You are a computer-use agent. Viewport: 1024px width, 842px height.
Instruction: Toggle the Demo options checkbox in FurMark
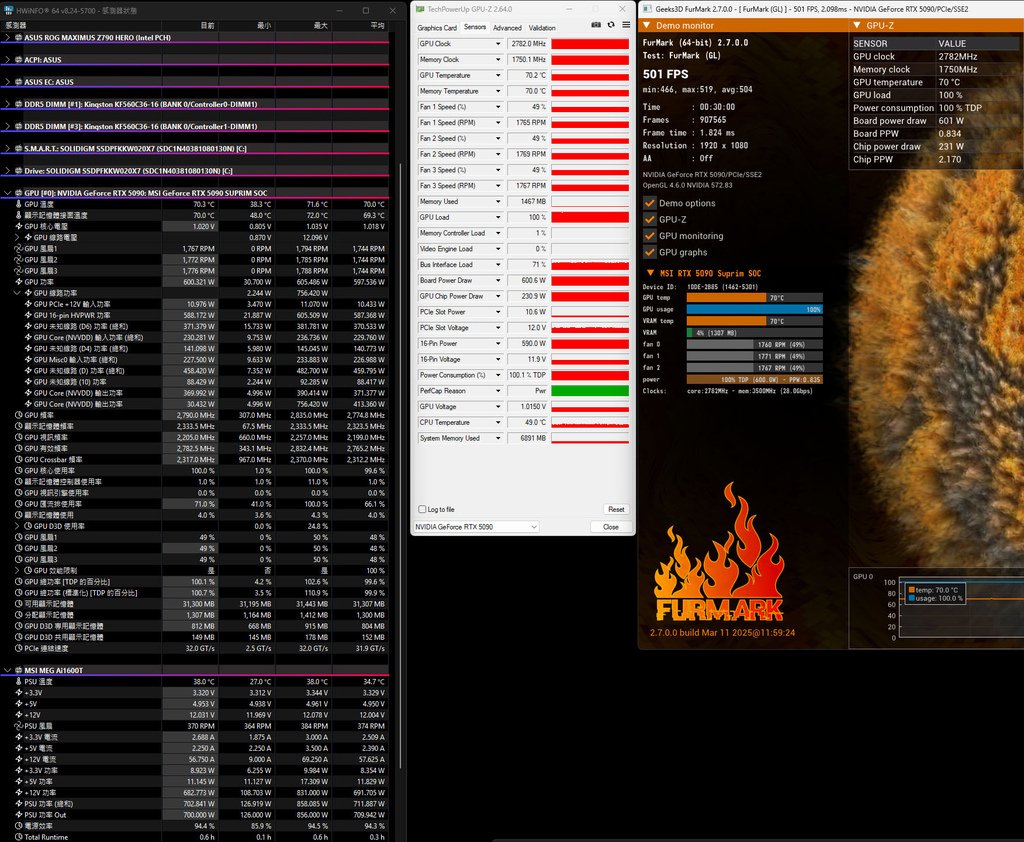650,203
